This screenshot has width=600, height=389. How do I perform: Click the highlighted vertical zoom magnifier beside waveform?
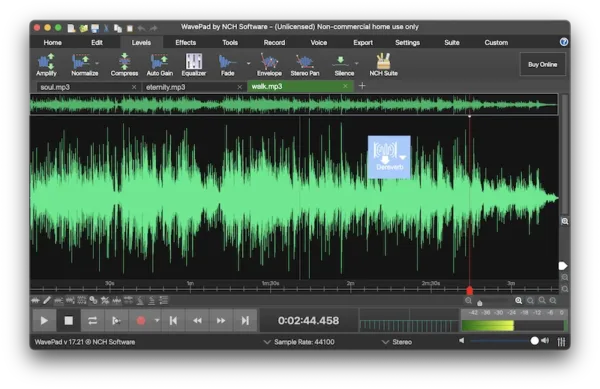[564, 221]
